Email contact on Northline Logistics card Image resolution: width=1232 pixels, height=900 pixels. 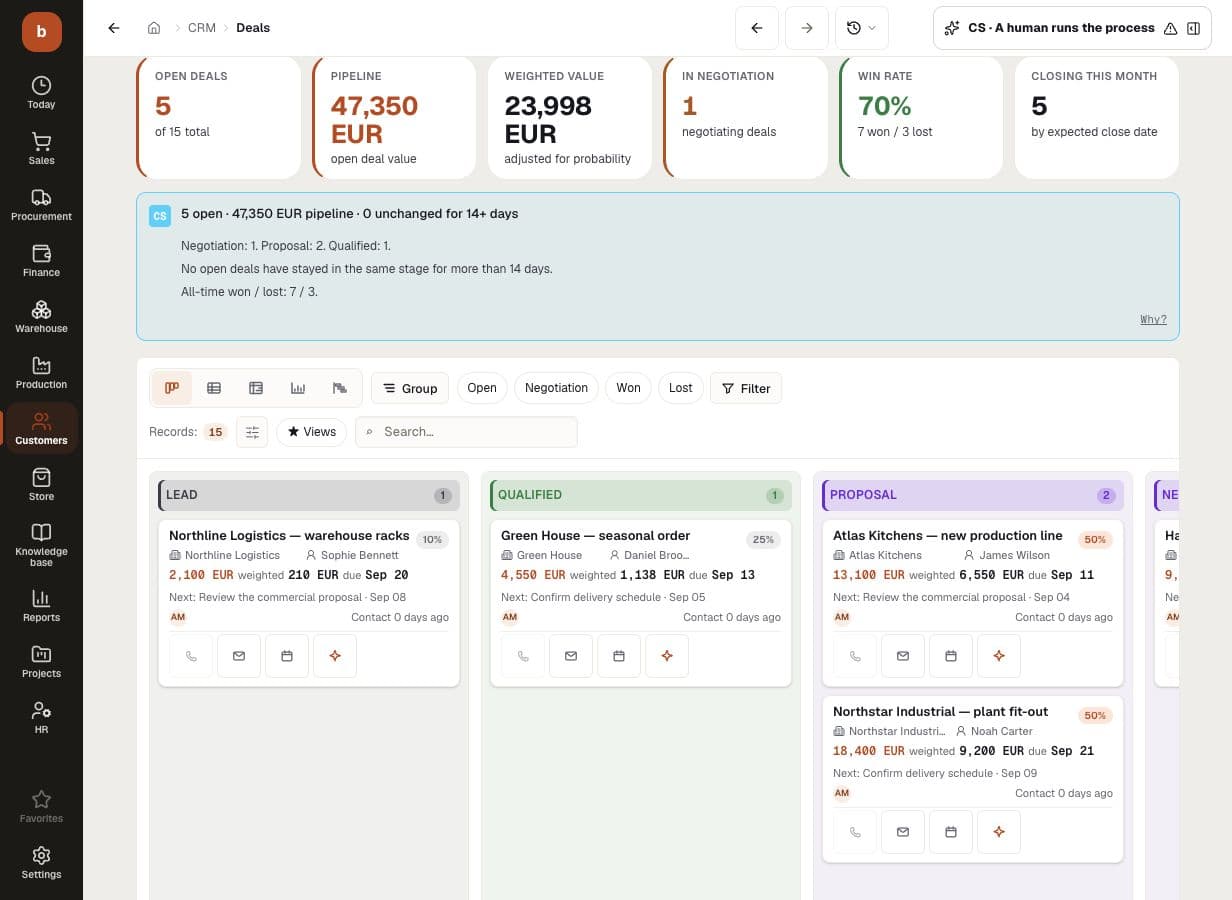click(239, 656)
